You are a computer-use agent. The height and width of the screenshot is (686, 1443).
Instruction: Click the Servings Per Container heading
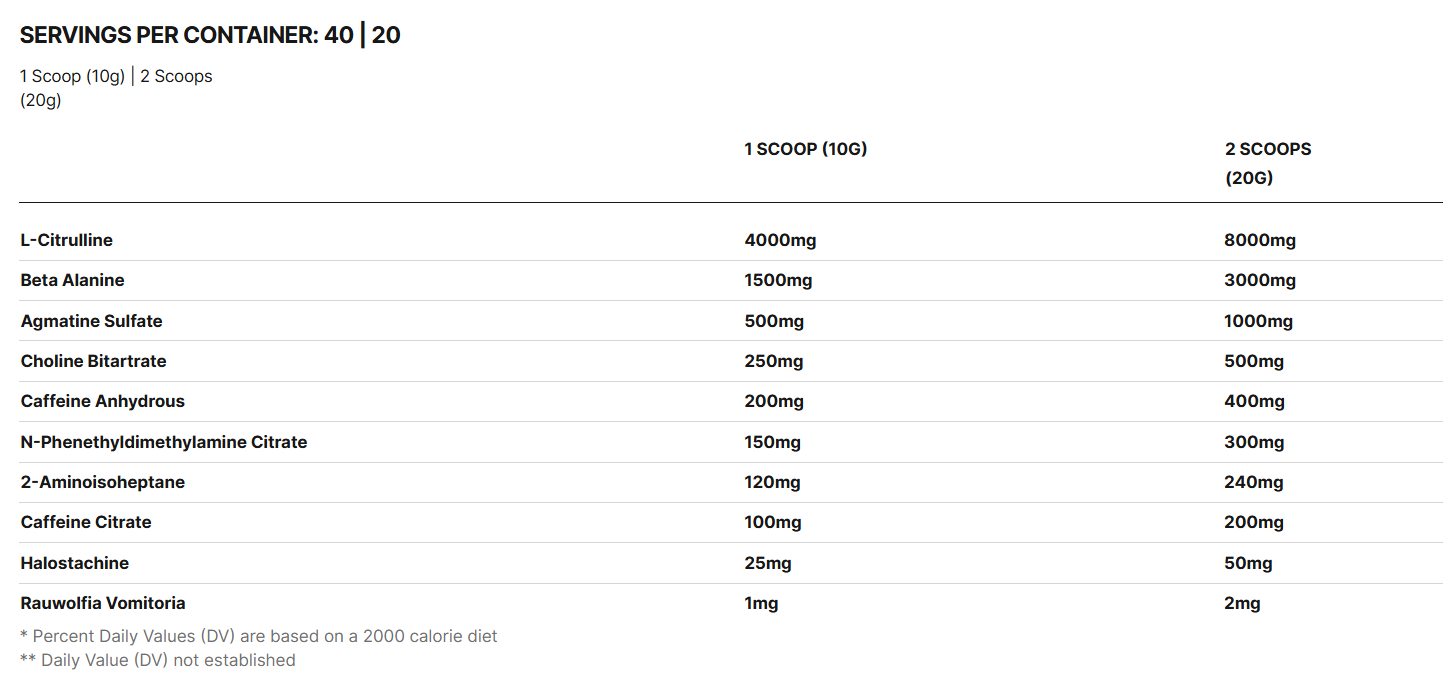210,35
